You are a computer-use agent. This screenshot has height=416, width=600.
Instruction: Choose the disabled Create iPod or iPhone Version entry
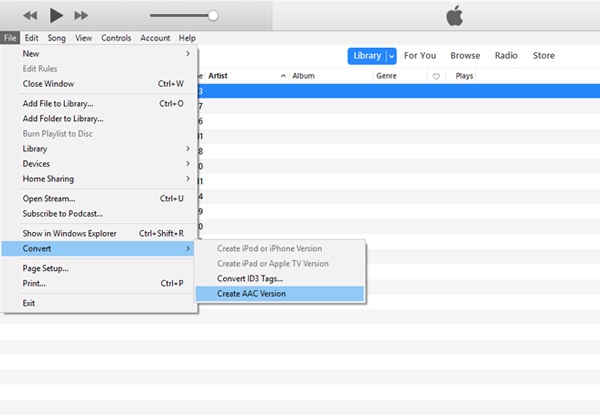pyautogui.click(x=280, y=248)
